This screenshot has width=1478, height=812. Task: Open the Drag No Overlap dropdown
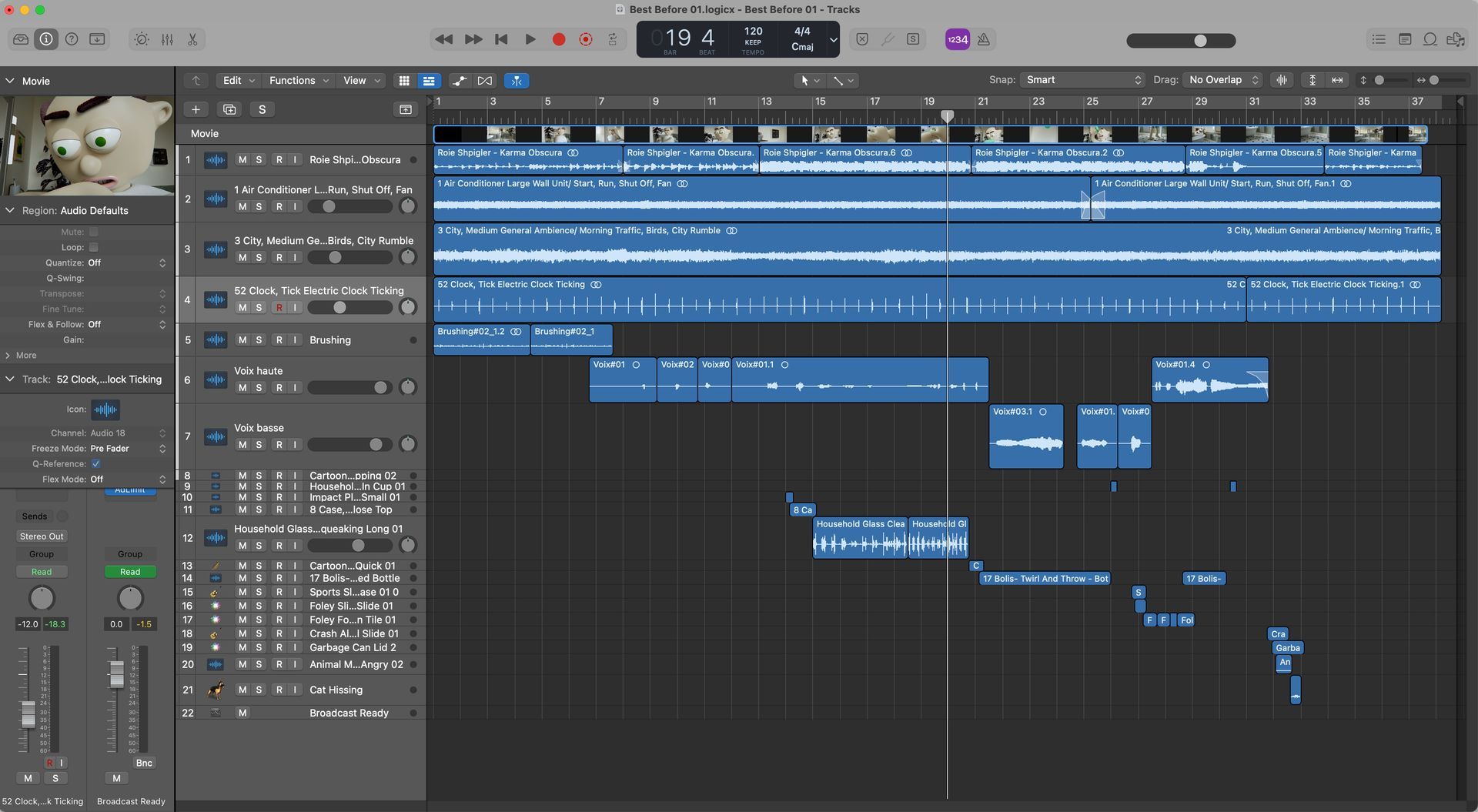pos(1222,80)
